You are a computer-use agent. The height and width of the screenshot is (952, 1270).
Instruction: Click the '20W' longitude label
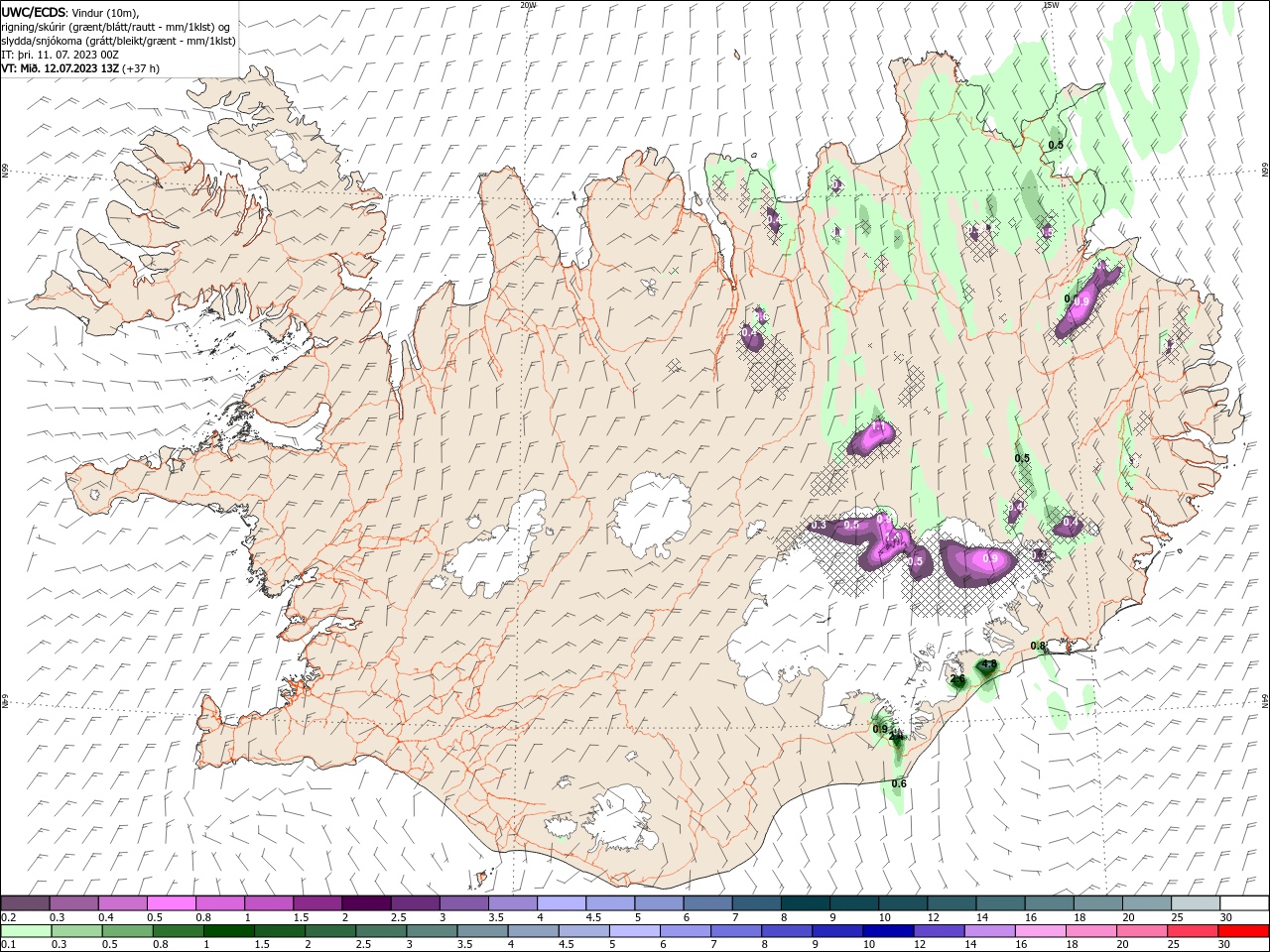point(528,5)
